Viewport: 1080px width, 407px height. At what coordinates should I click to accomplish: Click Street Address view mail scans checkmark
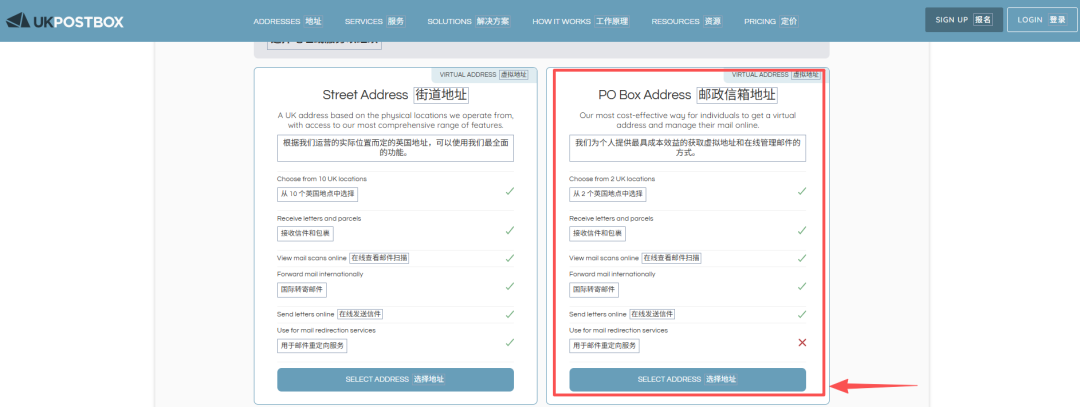coord(509,258)
